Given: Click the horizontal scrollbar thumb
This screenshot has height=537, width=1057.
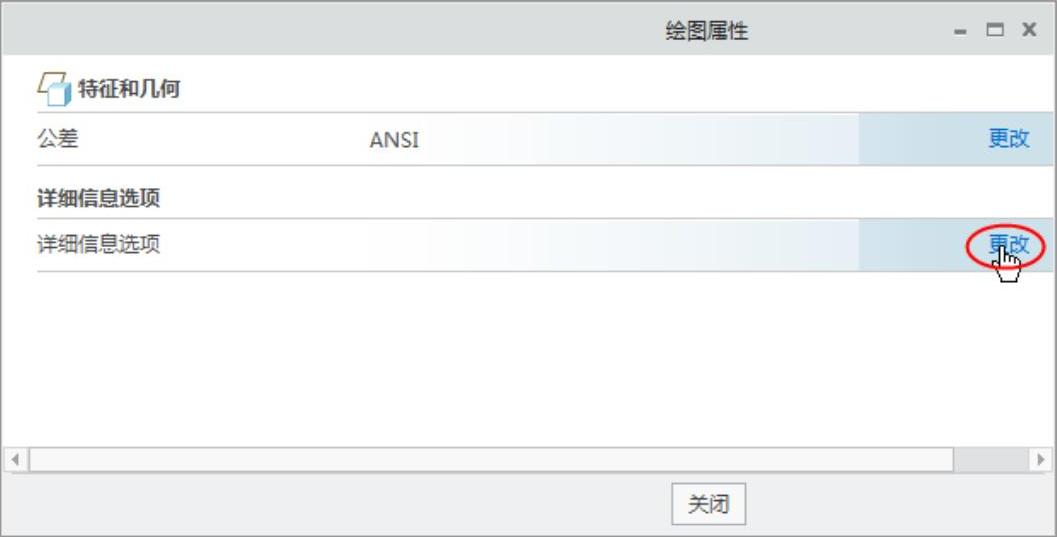Looking at the screenshot, I should click(x=490, y=460).
